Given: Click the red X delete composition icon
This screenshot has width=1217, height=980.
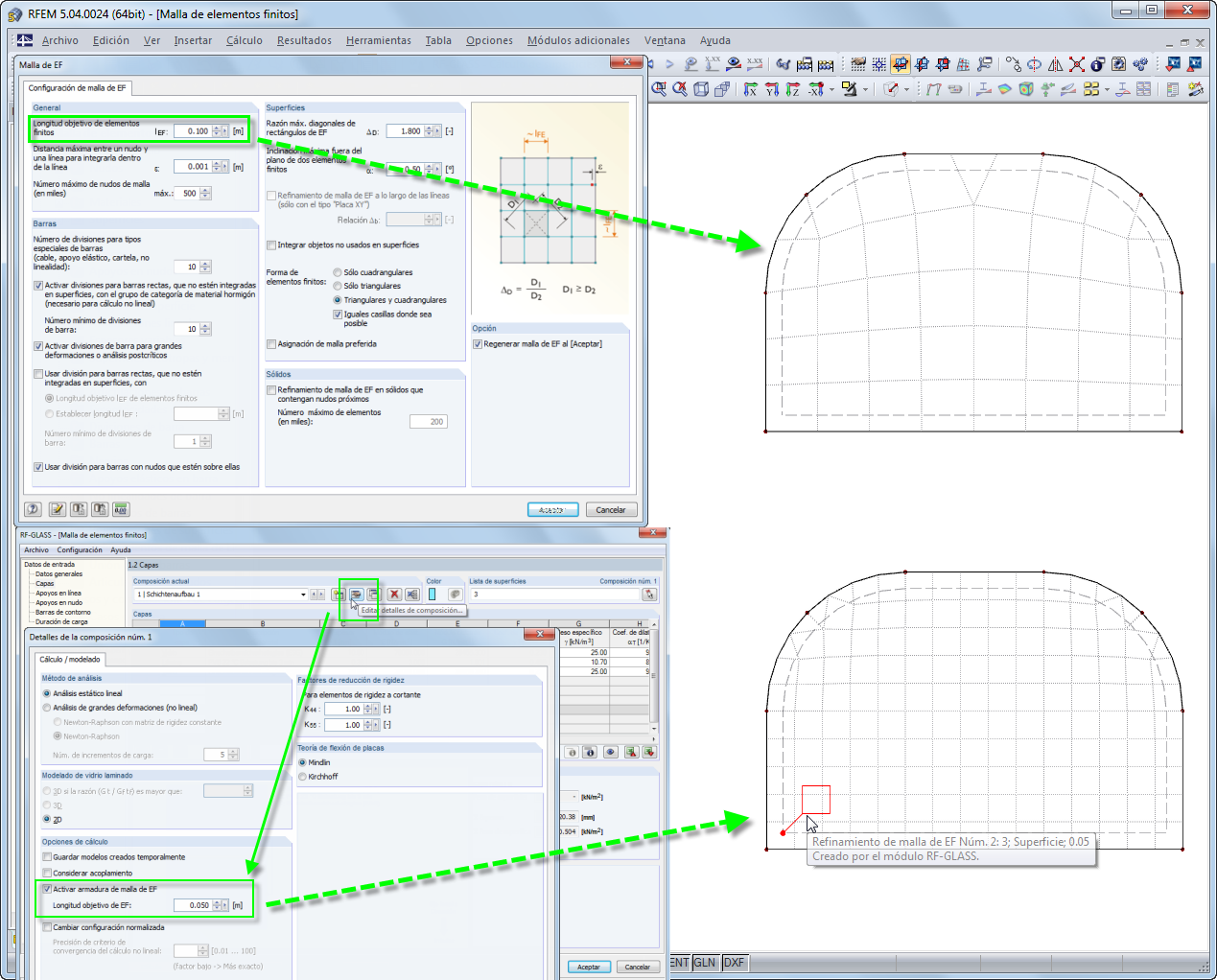Looking at the screenshot, I should (x=394, y=595).
